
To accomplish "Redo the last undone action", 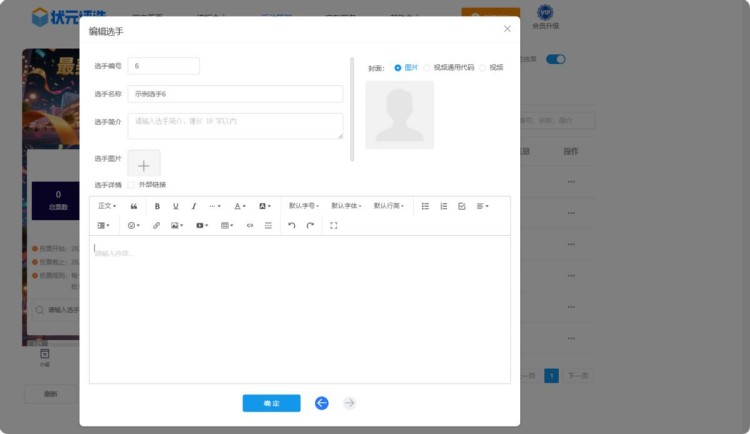I will 310,226.
